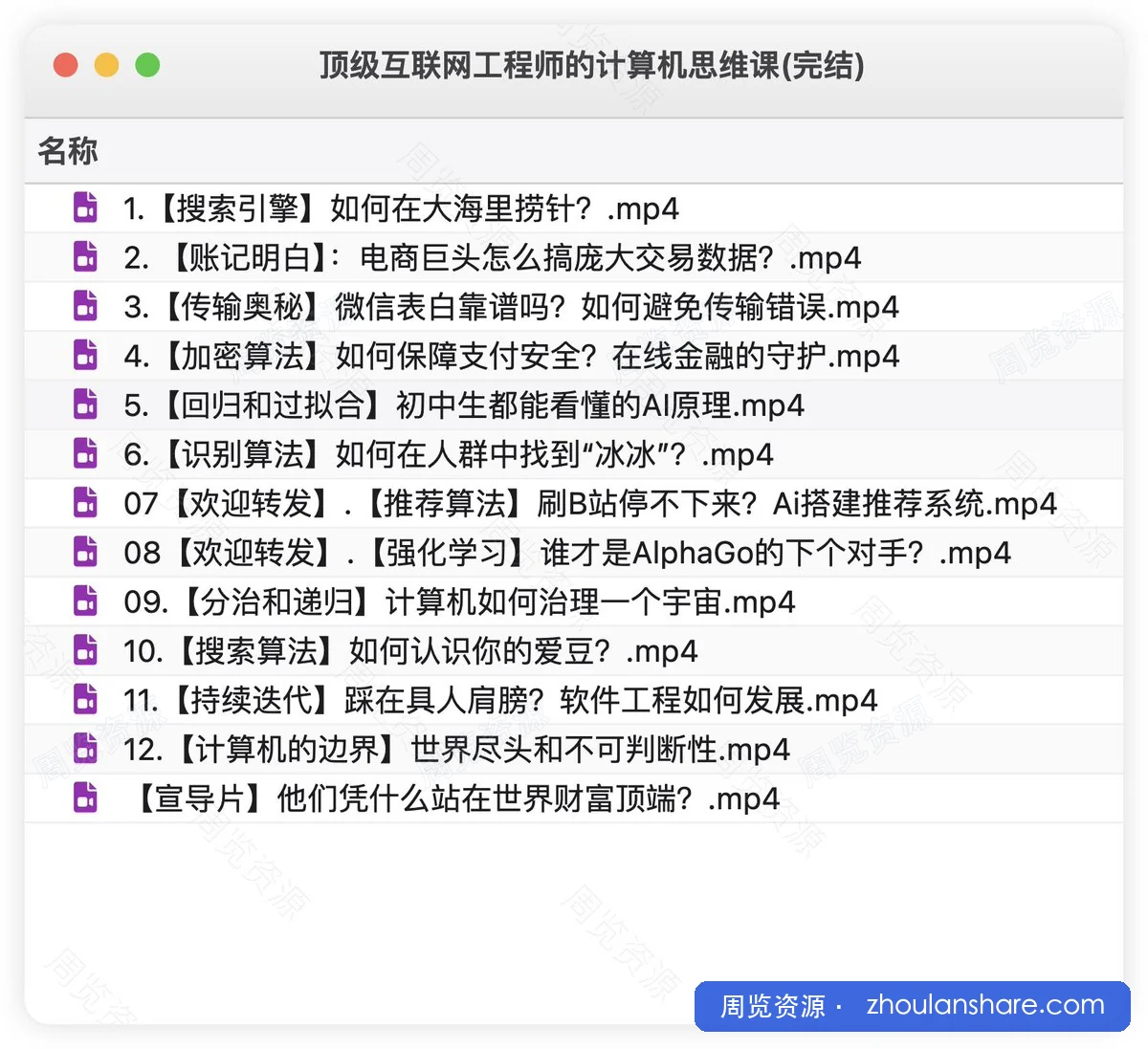Click video file icon for 【宣导片】

(86, 798)
